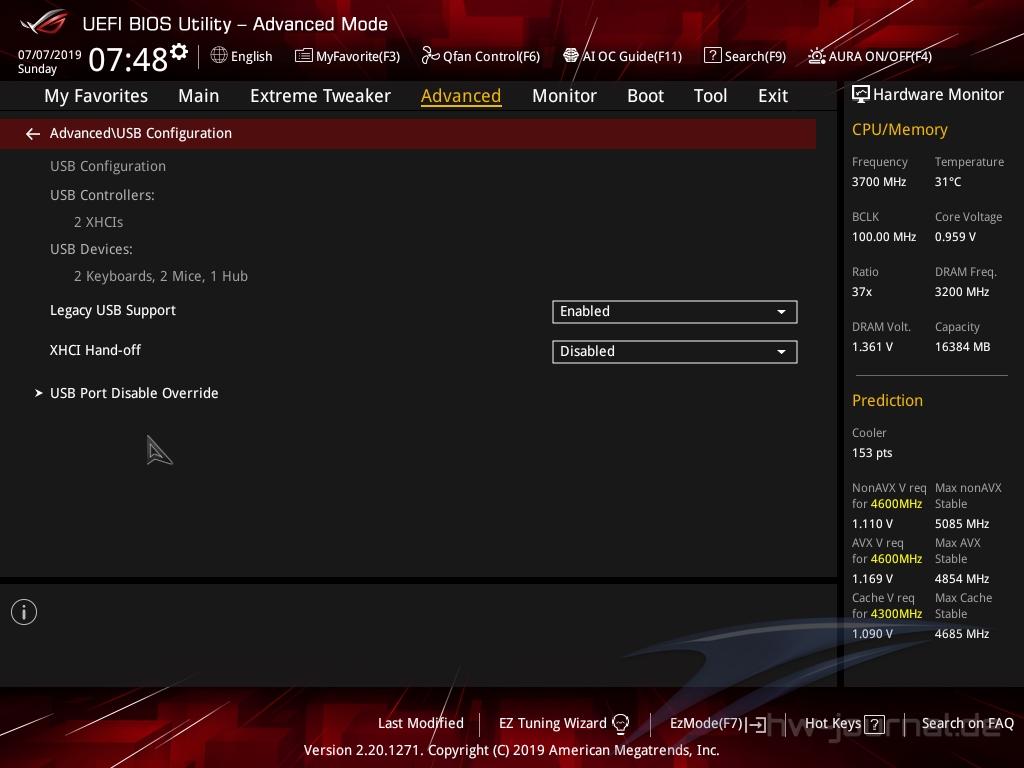Click the 4685 MHz Max Cache value
This screenshot has width=1024, height=768.
961,633
